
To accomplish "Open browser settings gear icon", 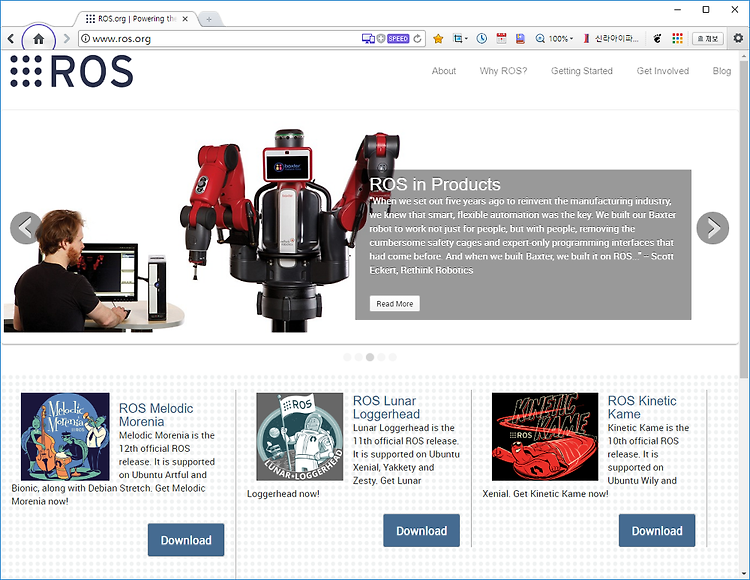I will click(738, 38).
